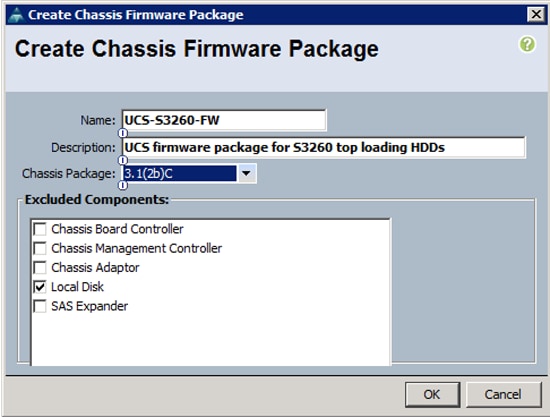Click empty area in Excluded Components list
This screenshot has height=417, width=550.
210,338
